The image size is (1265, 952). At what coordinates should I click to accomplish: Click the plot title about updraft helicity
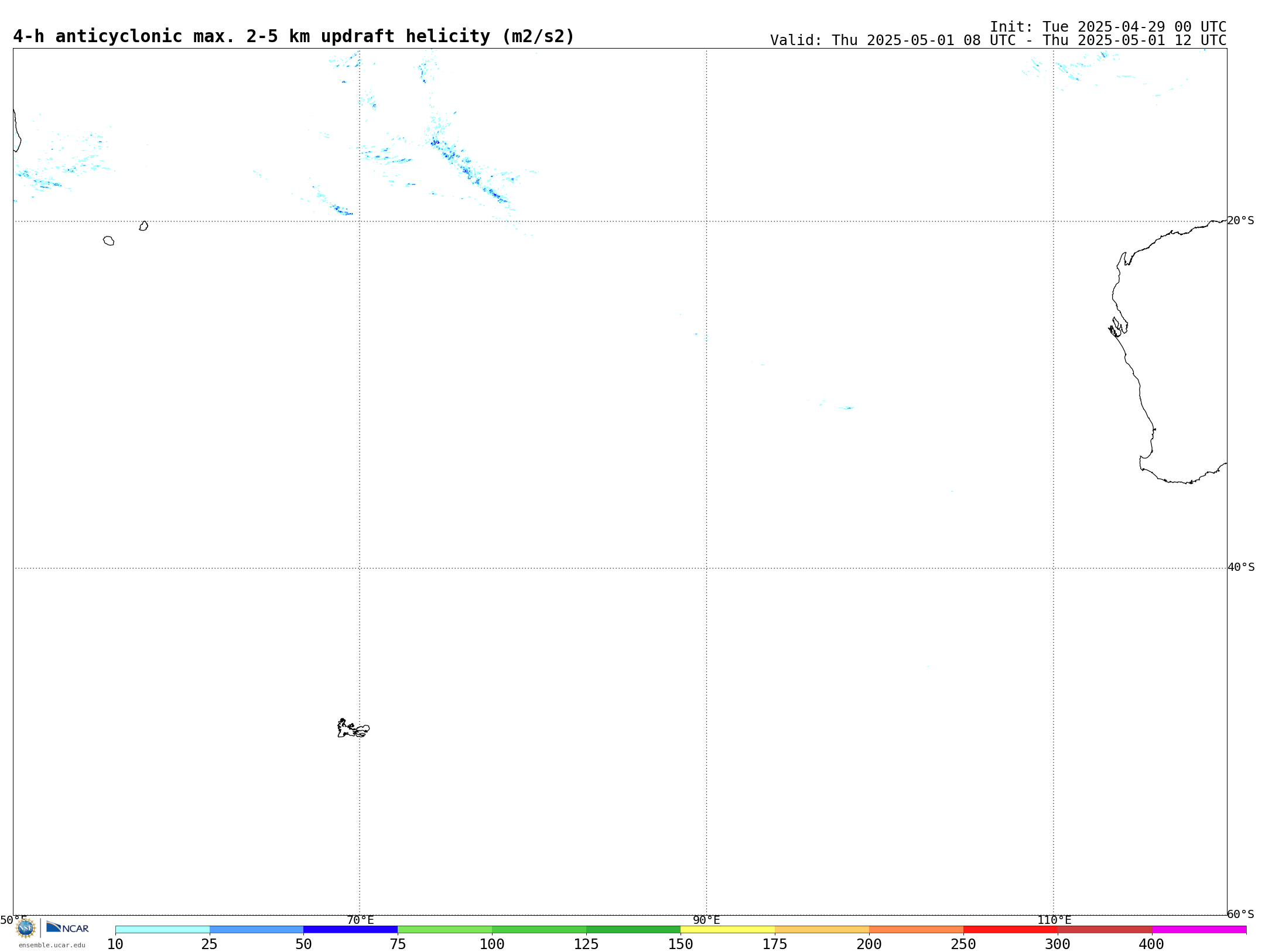click(x=294, y=36)
